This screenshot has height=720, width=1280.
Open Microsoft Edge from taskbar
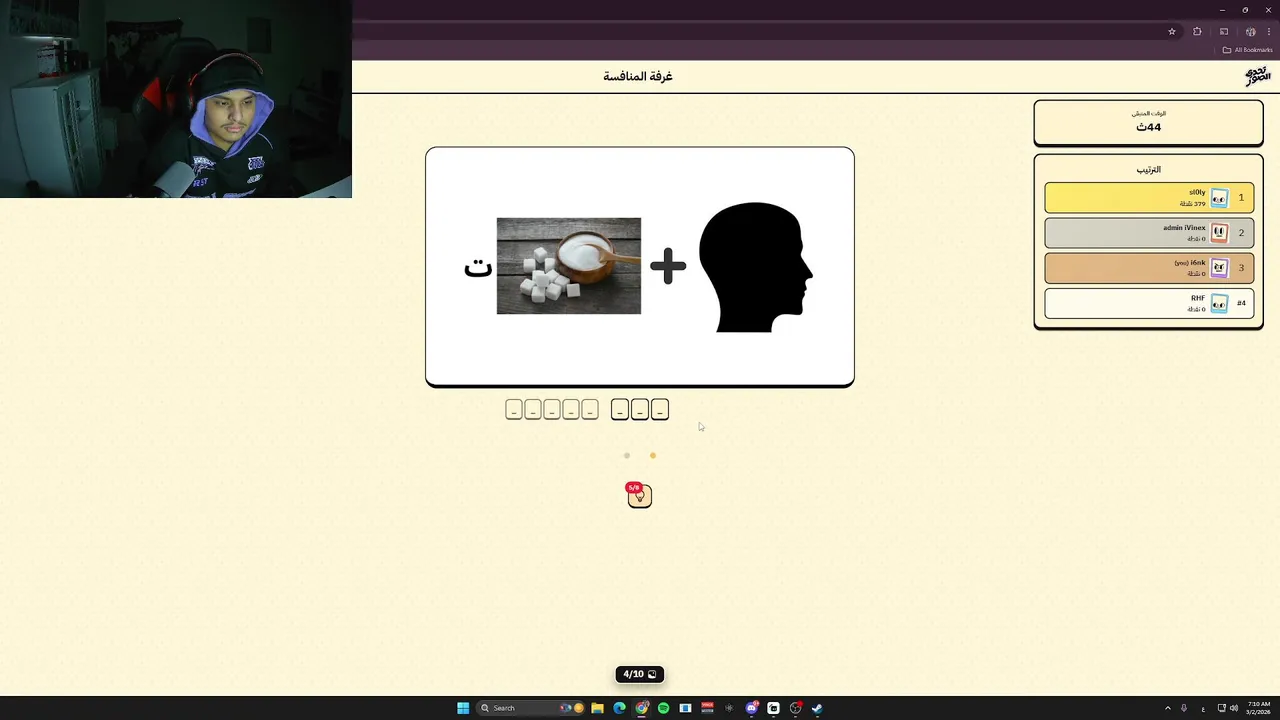pyautogui.click(x=619, y=708)
